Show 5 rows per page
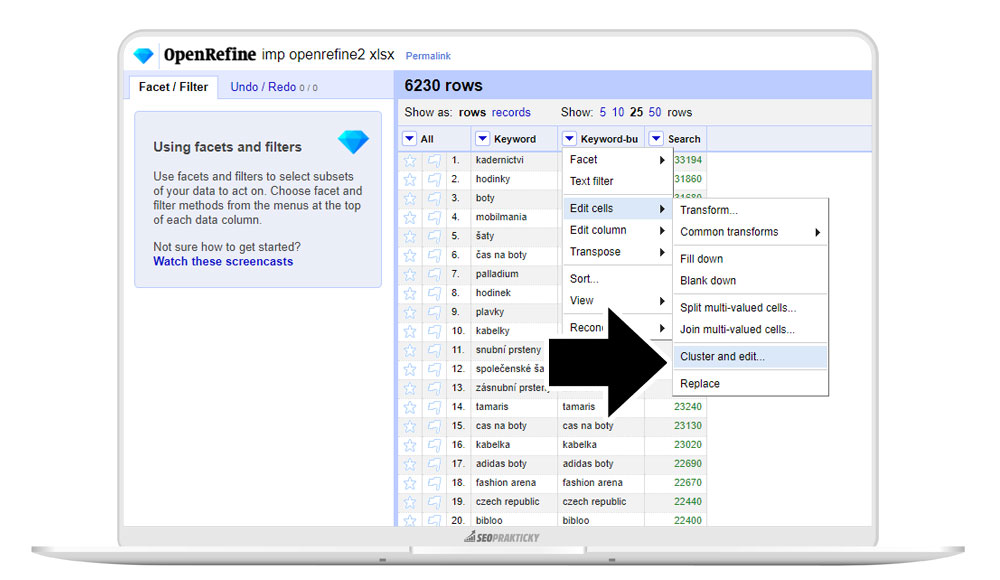1000x580 pixels. 603,112
